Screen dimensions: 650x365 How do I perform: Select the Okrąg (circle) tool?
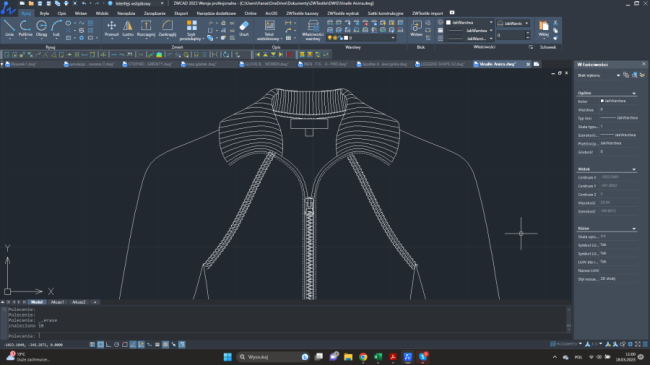(x=41, y=28)
